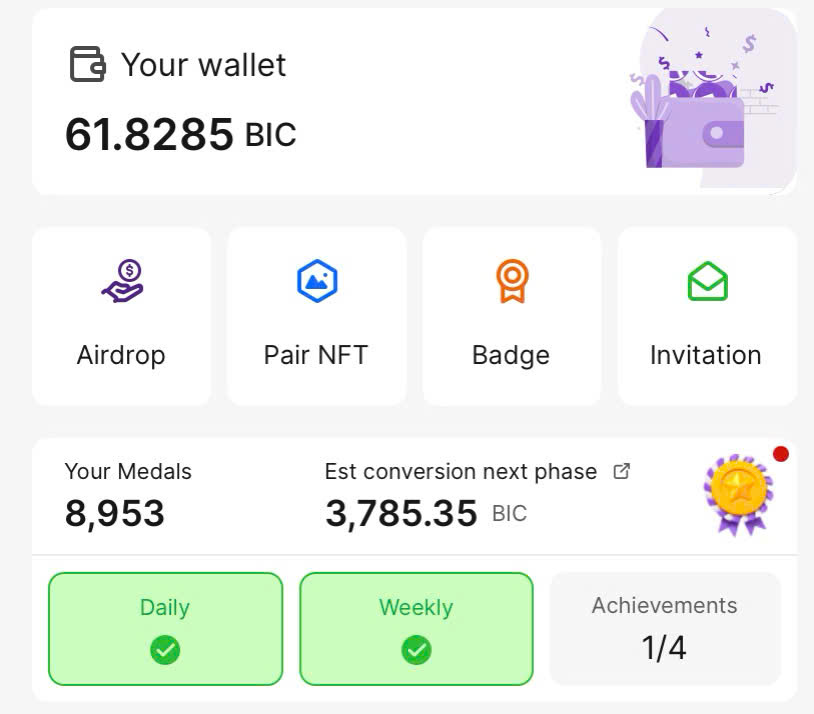Open the Airdrop hand-coin icon
Image resolution: width=814 pixels, height=714 pixels.
[x=123, y=281]
